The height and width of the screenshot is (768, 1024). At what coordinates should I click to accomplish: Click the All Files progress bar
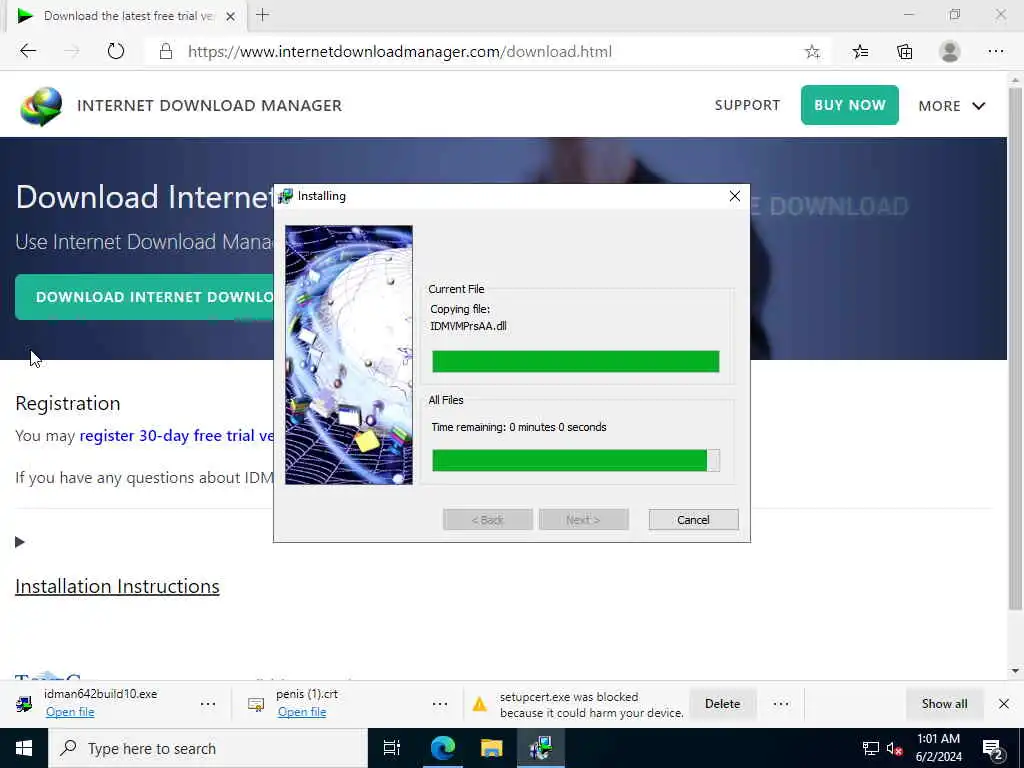575,460
